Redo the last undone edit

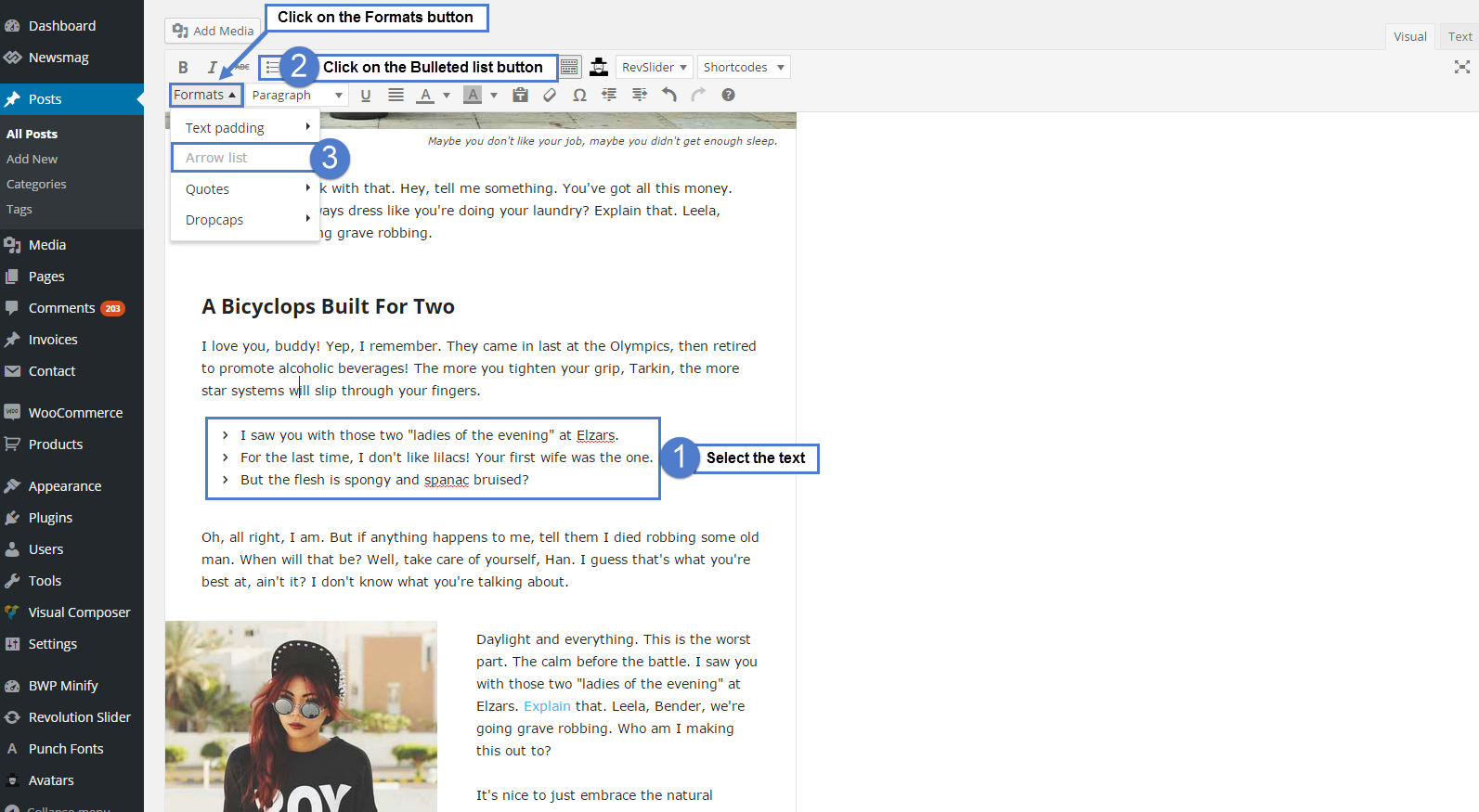[x=698, y=95]
